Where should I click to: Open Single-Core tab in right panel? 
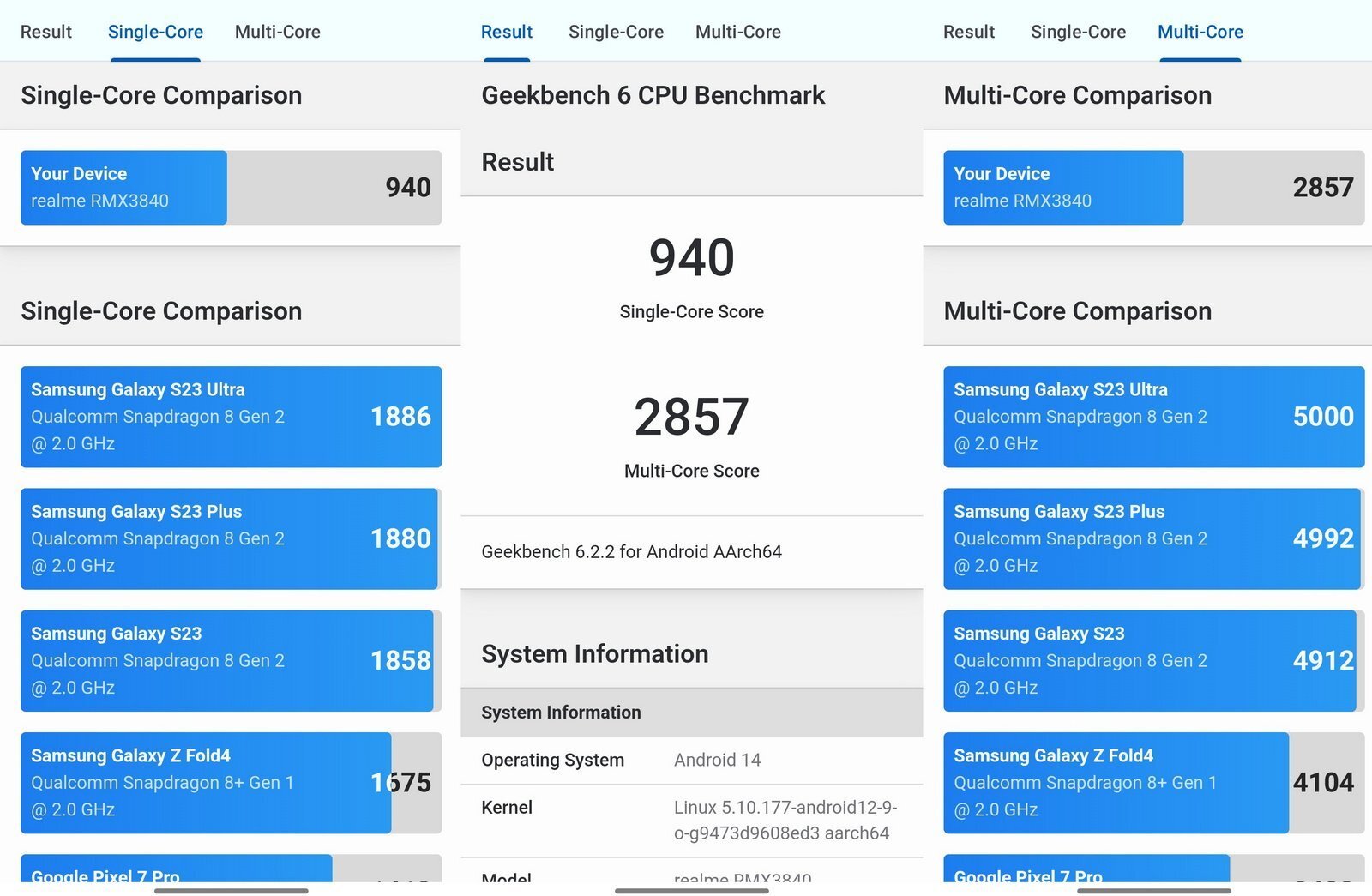(x=1078, y=32)
